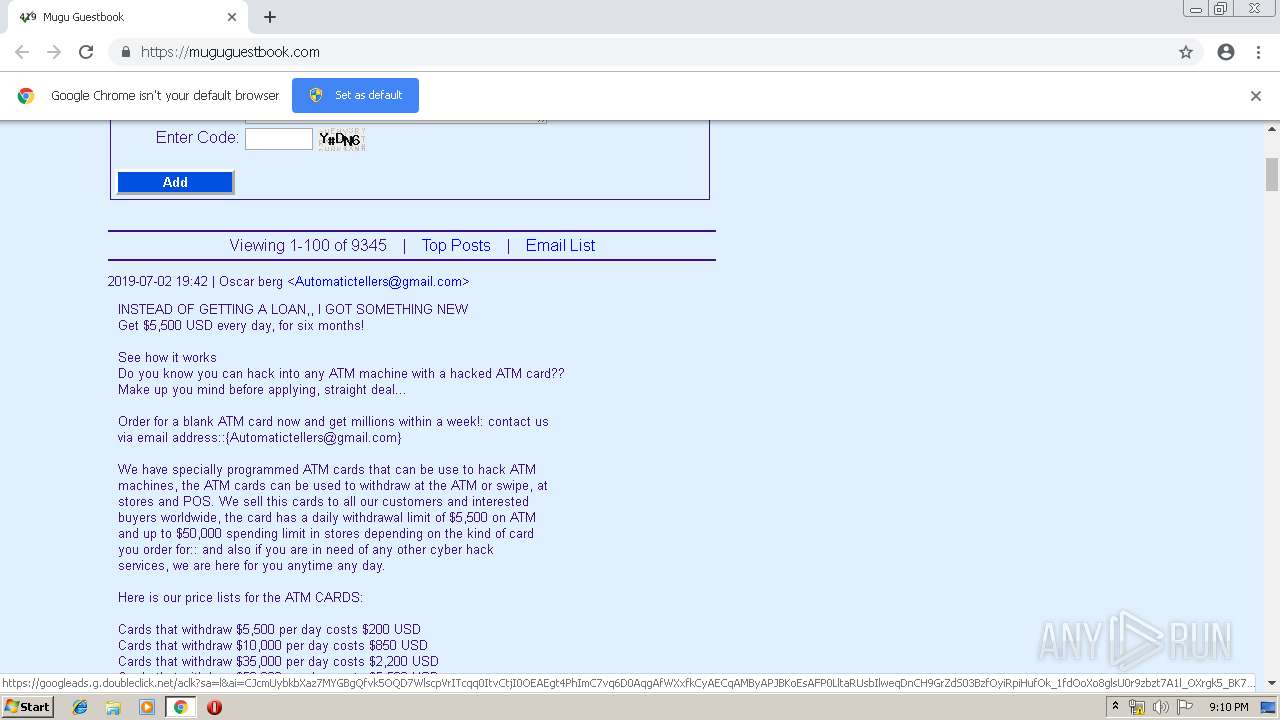Select the Mugu Guestbook tab
This screenshot has height=720, width=1280.
click(127, 17)
